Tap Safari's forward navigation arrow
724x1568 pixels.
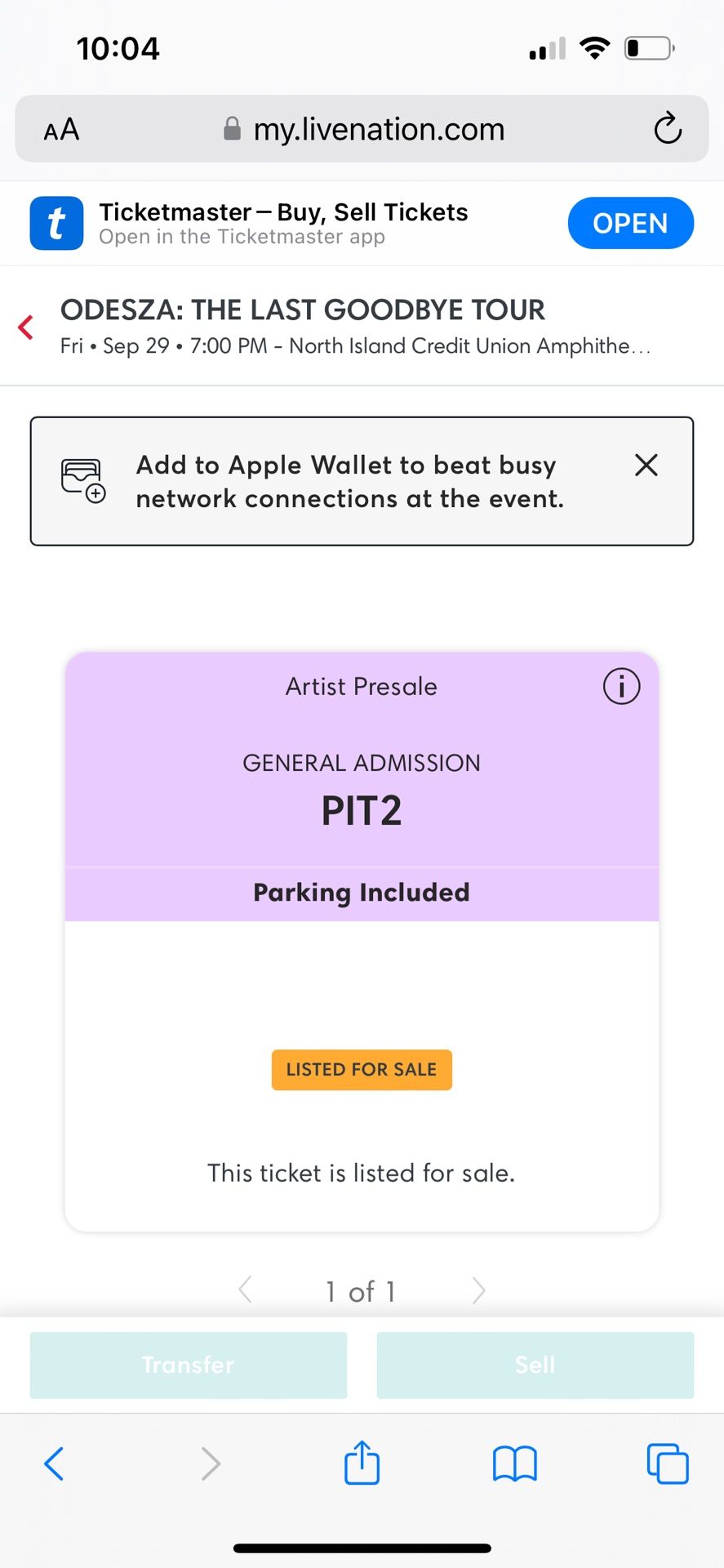(x=211, y=1463)
